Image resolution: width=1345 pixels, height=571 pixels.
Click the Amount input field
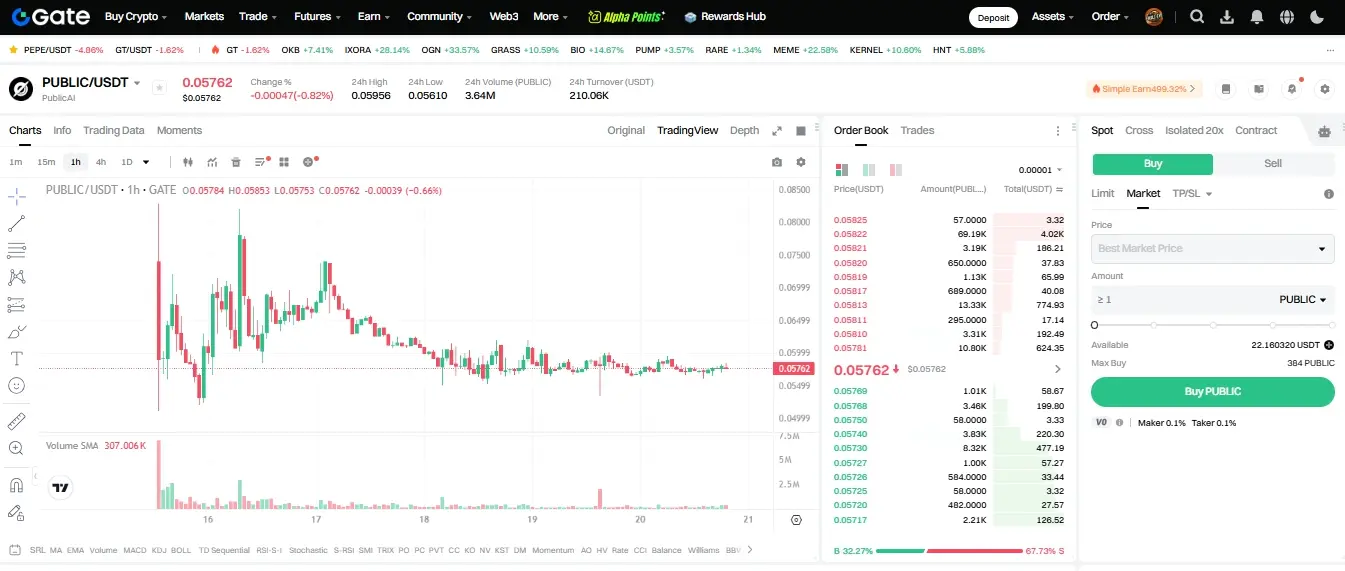pyautogui.click(x=1212, y=299)
